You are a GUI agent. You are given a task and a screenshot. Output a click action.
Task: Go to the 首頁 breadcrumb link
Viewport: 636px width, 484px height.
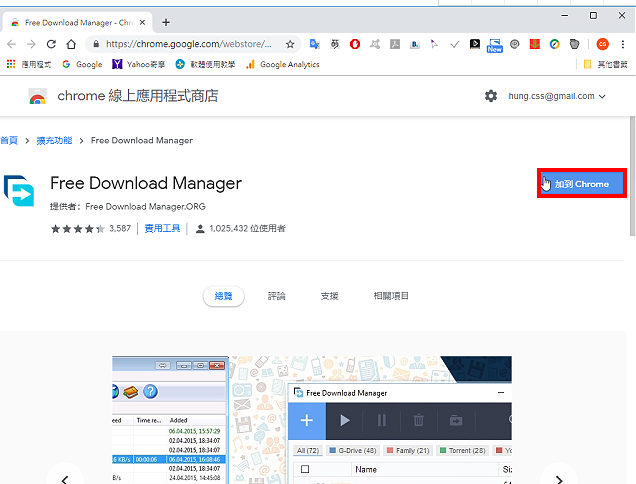pyautogui.click(x=9, y=140)
